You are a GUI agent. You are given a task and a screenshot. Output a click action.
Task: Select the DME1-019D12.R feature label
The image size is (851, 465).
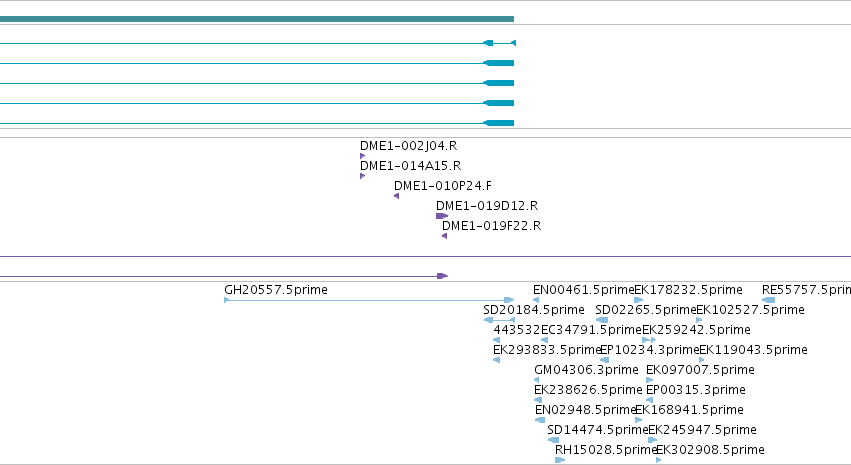pyautogui.click(x=487, y=206)
